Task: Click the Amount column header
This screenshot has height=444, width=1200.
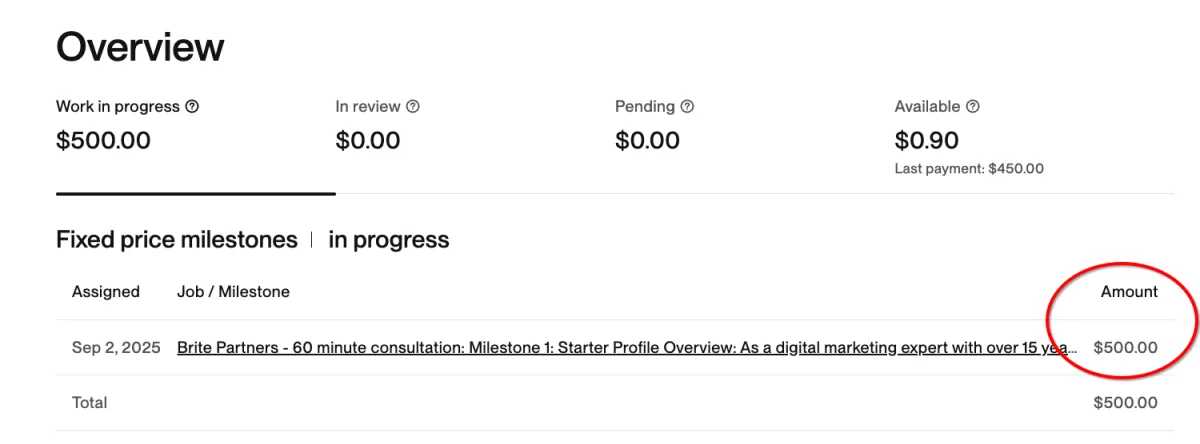Action: (x=1129, y=292)
